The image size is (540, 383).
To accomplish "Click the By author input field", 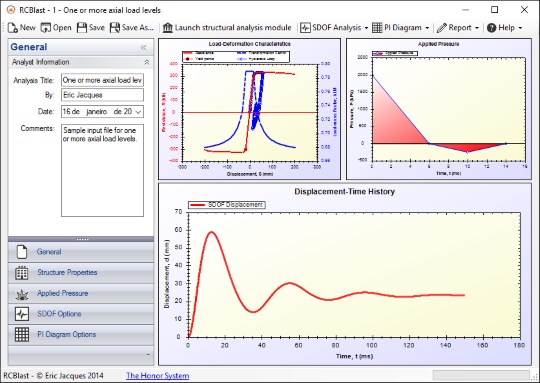I will pos(102,95).
